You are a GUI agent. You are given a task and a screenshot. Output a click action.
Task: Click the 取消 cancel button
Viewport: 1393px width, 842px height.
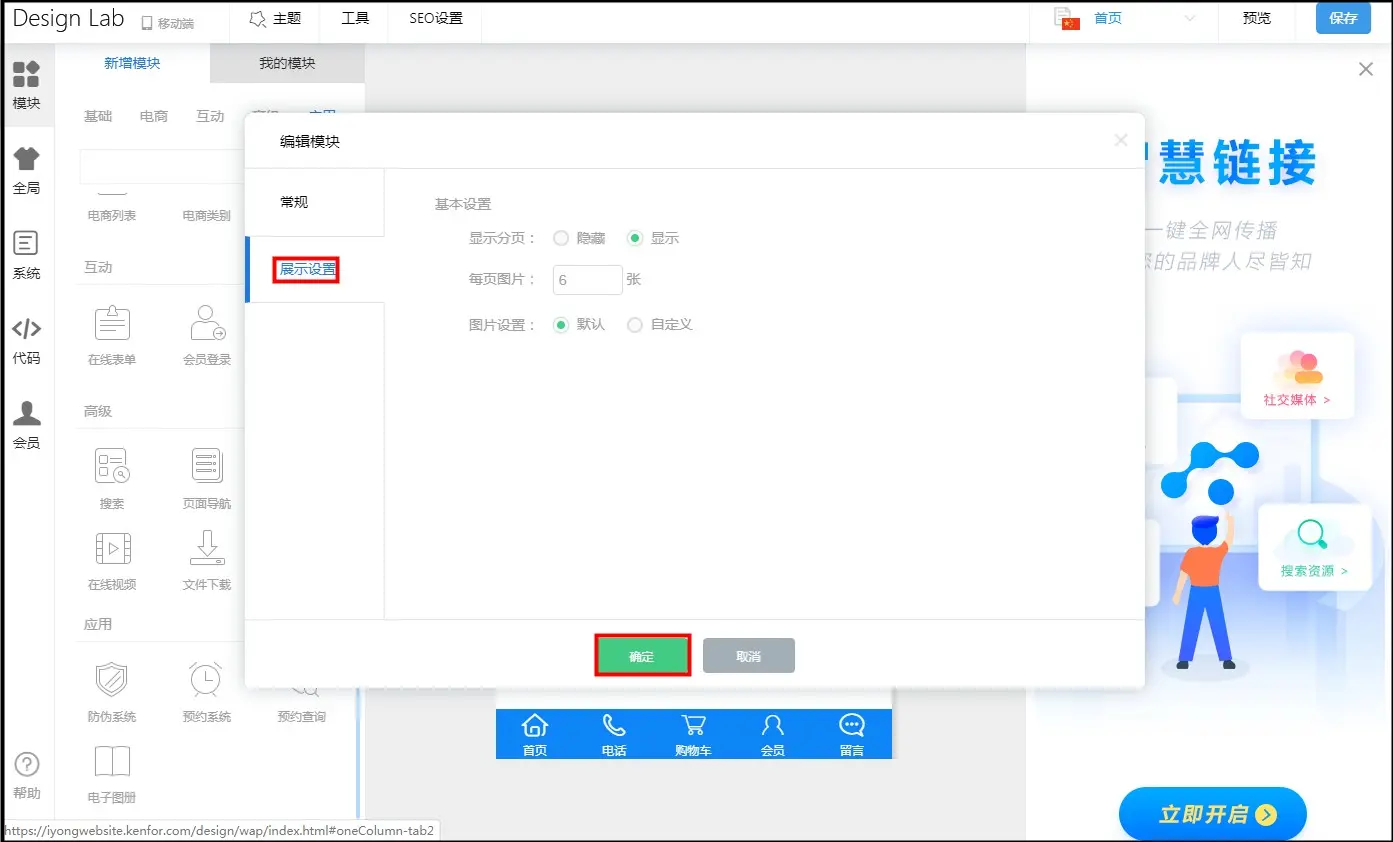748,656
